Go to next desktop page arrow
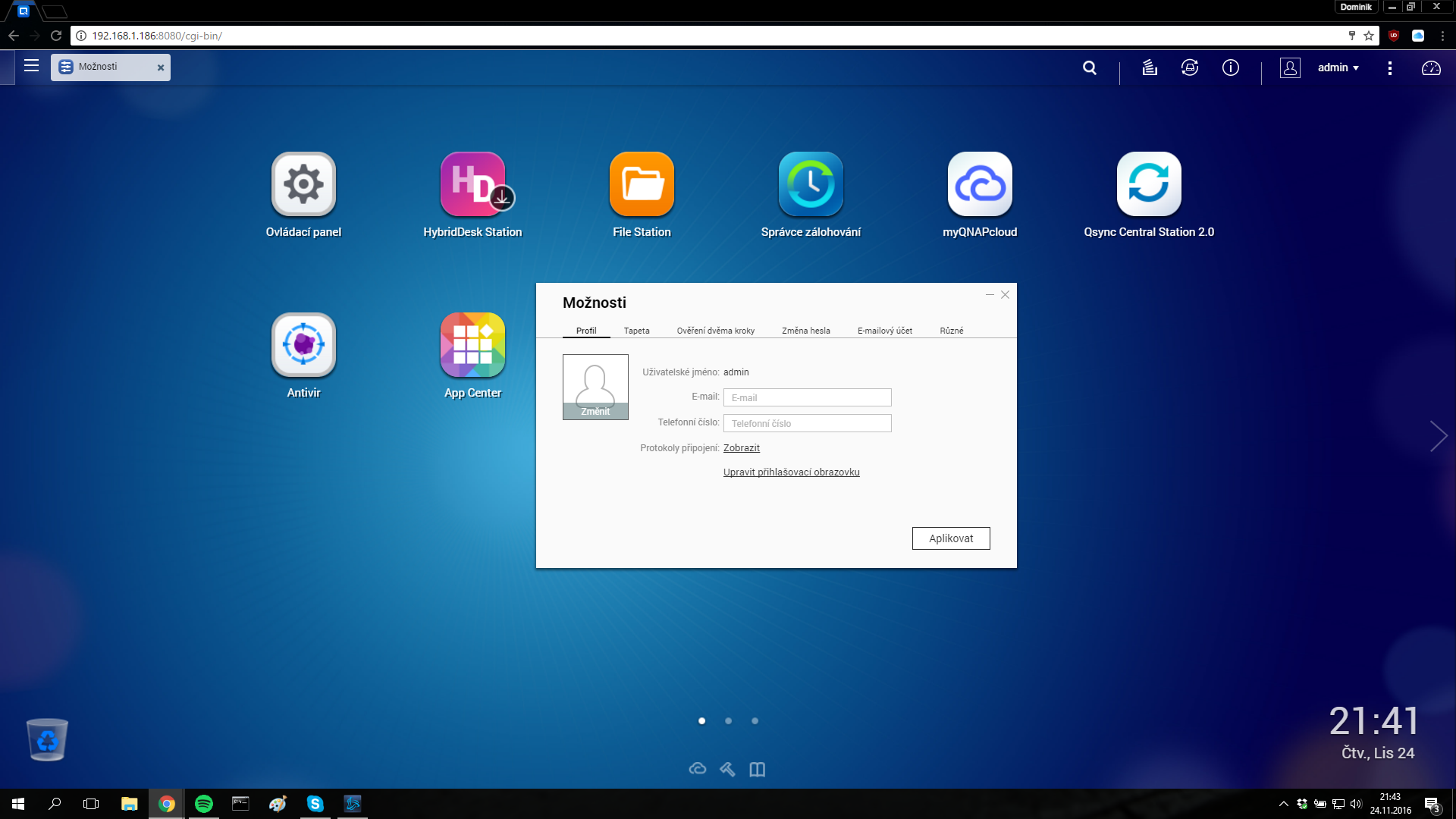1456x819 pixels. click(x=1438, y=436)
